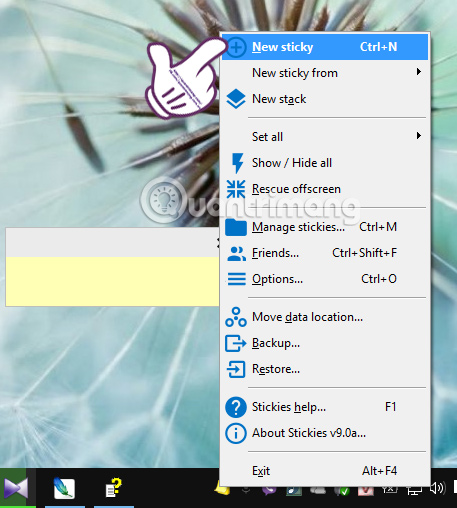Open Options from the Stickies menu

(324, 279)
